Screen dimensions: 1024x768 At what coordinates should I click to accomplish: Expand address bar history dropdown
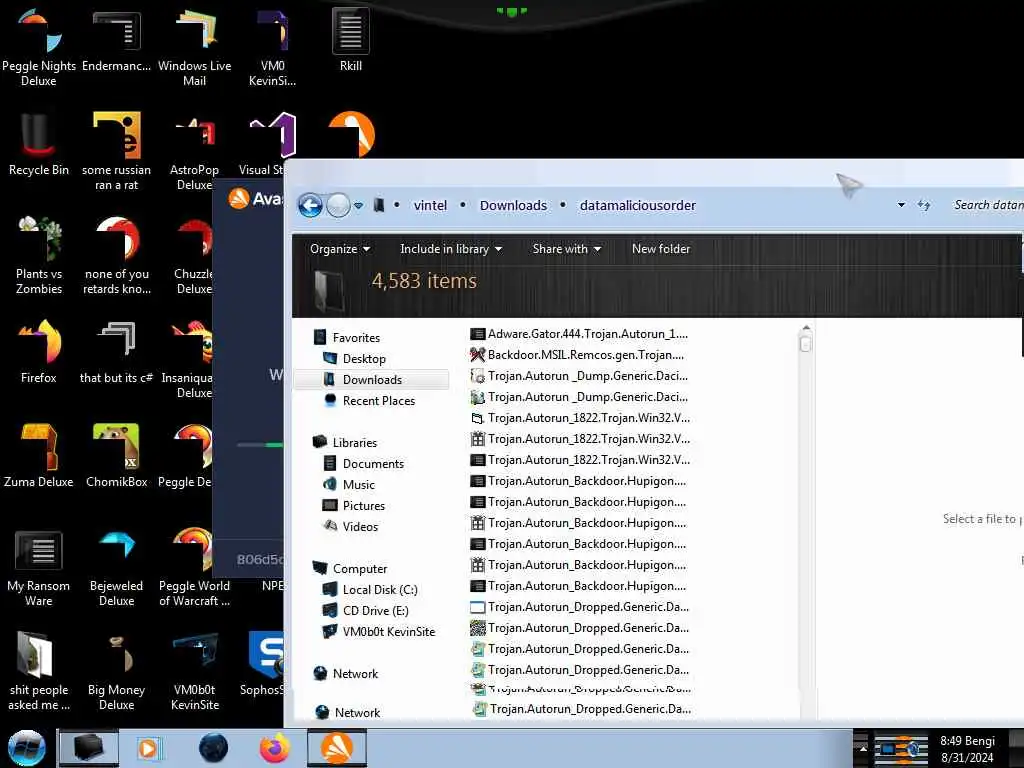pos(901,205)
